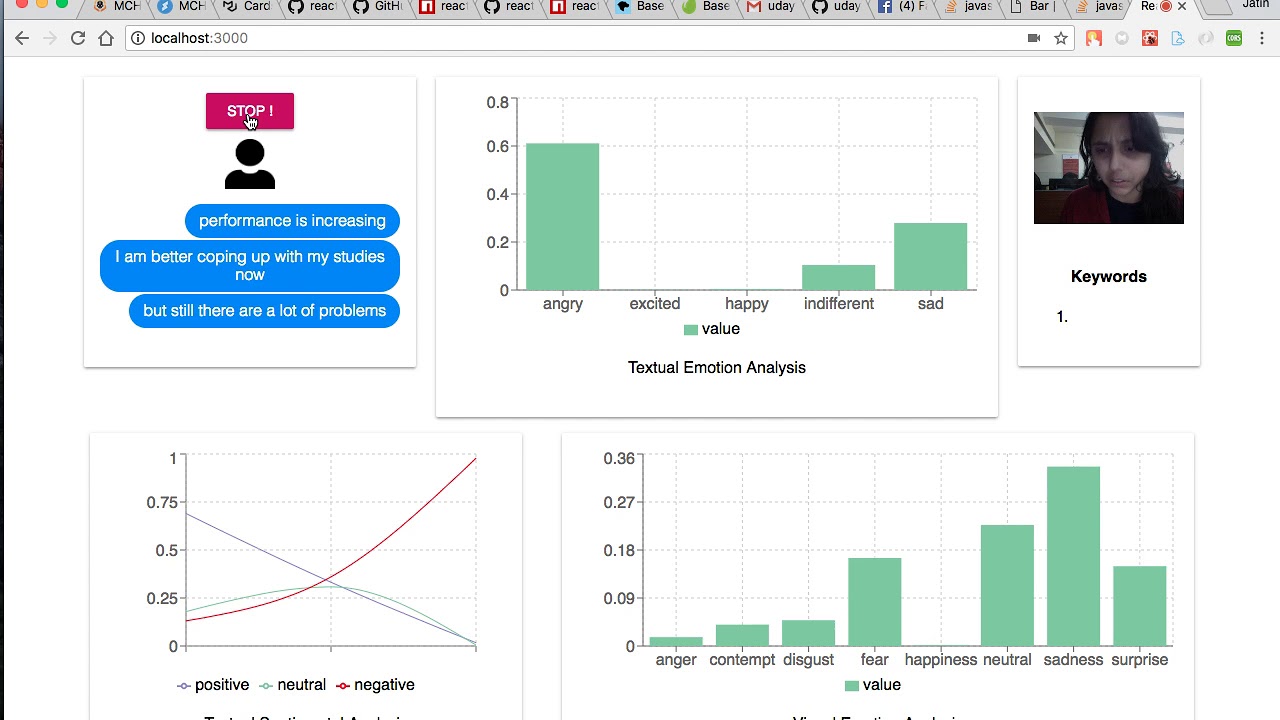1280x720 pixels.
Task: Click the value legend under visual emotion chart
Action: tap(873, 685)
